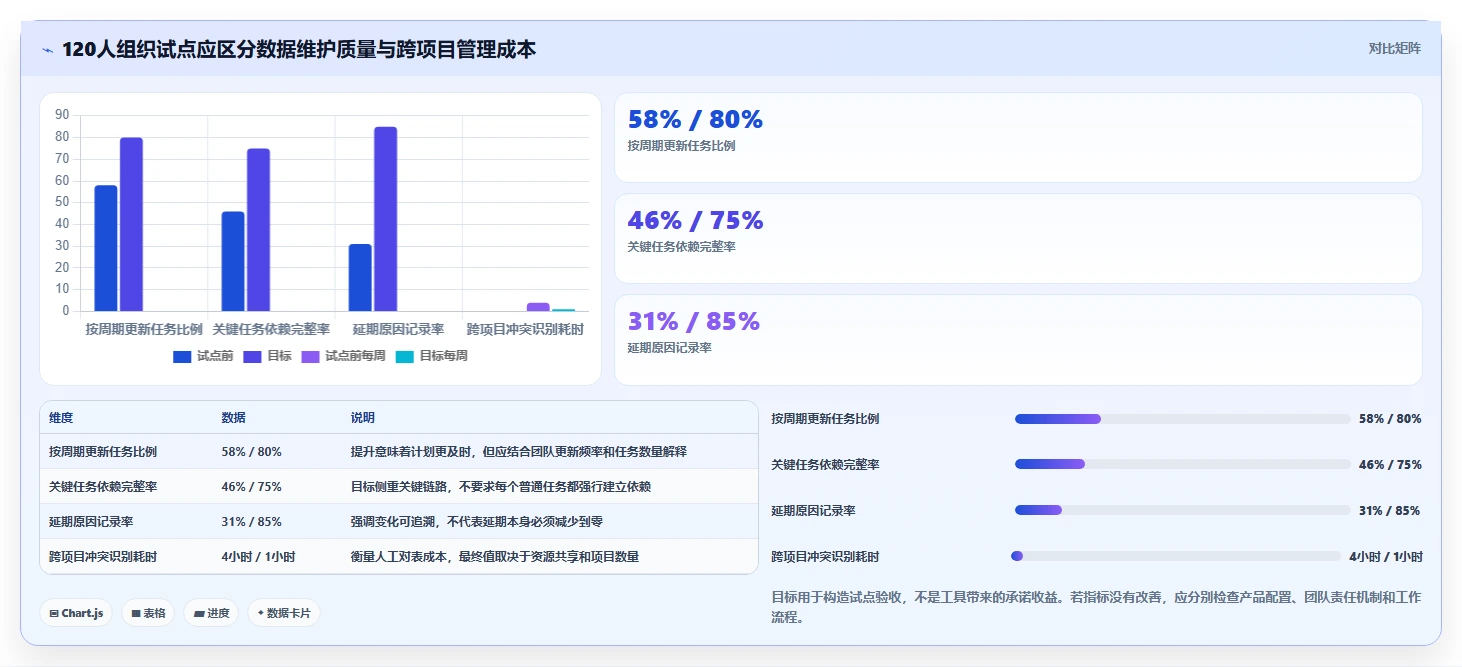Click the 表格 chip
This screenshot has width=1462, height=667.
(x=148, y=613)
